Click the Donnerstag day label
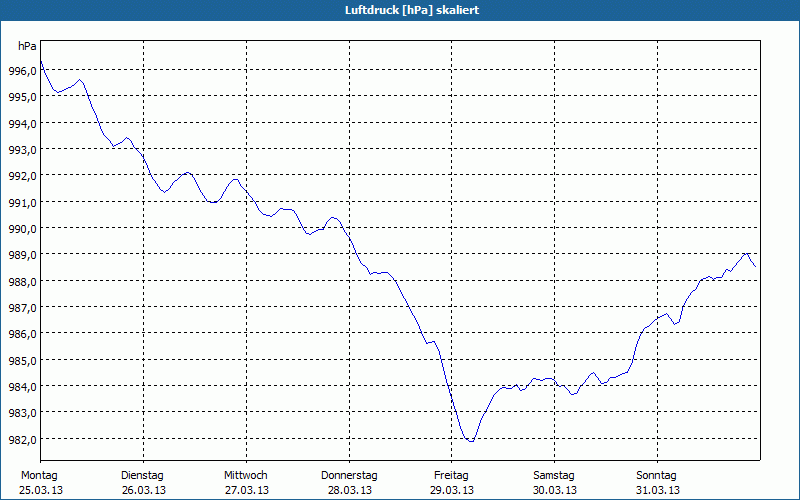This screenshot has height=500, width=800. tap(349, 476)
